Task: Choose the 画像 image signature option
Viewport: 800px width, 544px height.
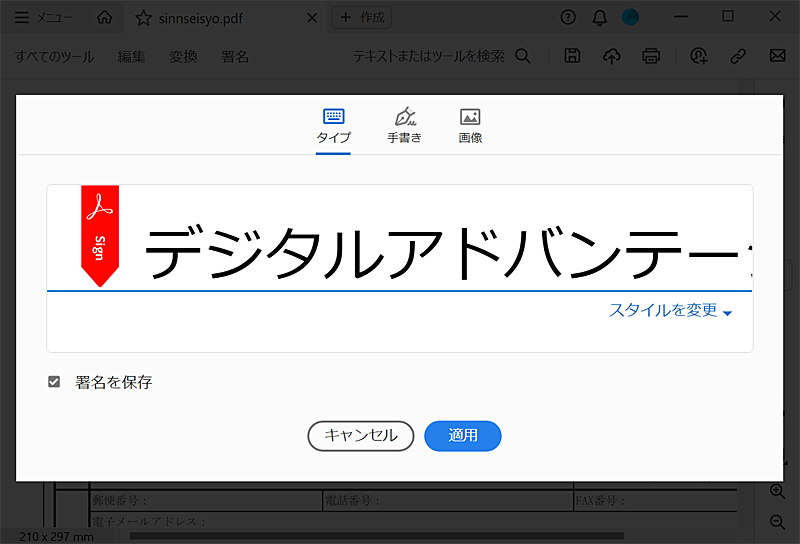Action: click(x=470, y=126)
